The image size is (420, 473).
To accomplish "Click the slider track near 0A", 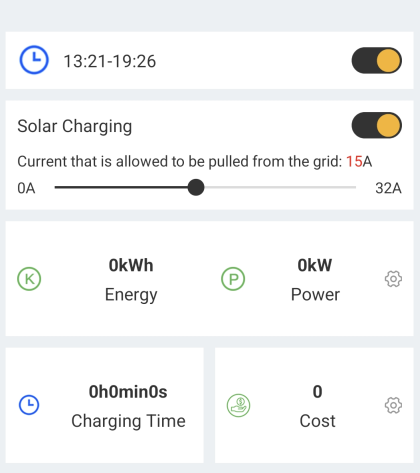I will click(x=63, y=187).
